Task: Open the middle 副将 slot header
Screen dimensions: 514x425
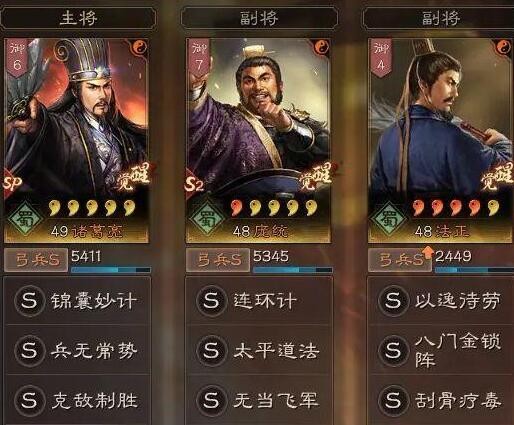Action: coord(259,17)
